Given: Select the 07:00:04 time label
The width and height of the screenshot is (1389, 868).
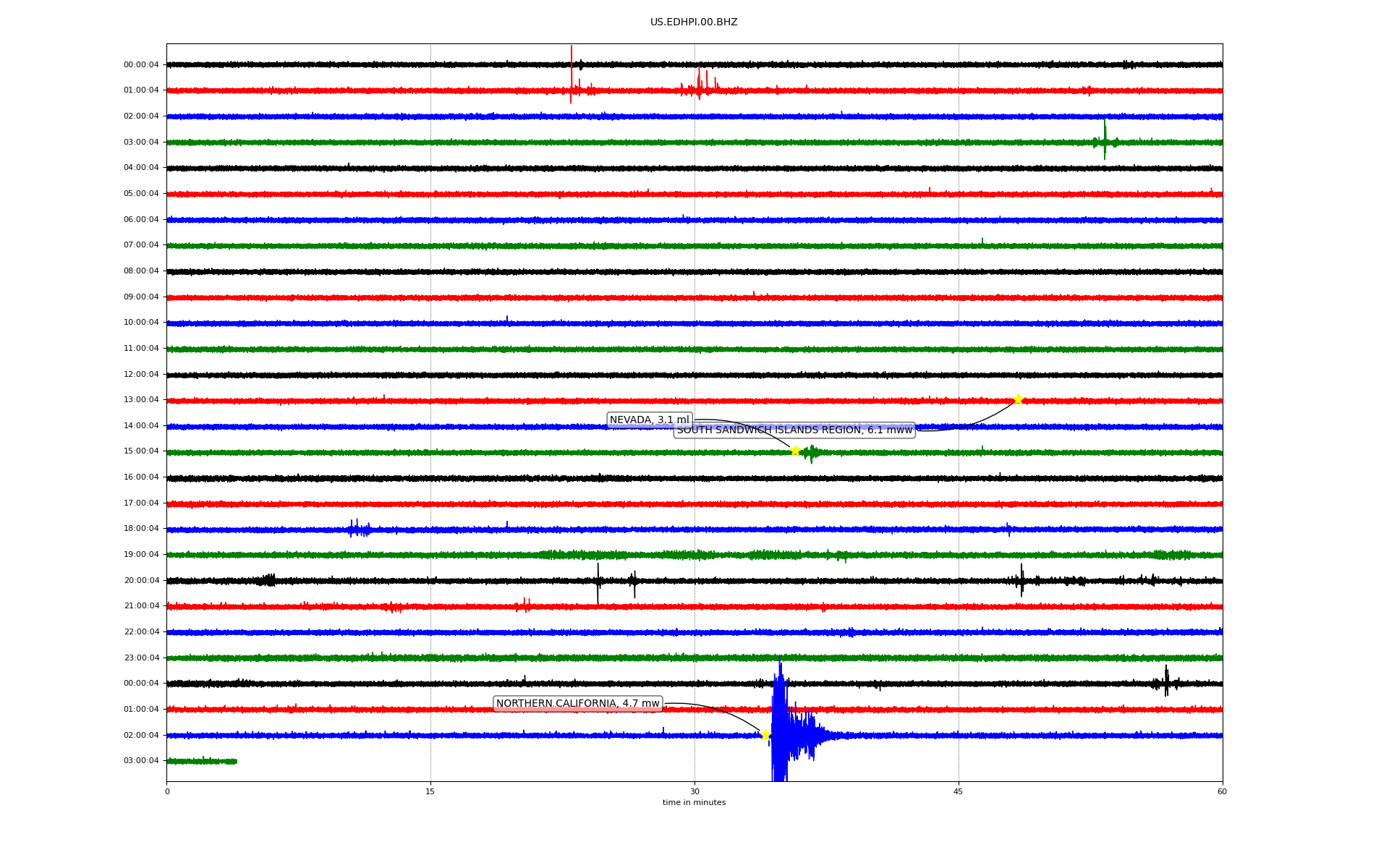Looking at the screenshot, I should point(141,245).
